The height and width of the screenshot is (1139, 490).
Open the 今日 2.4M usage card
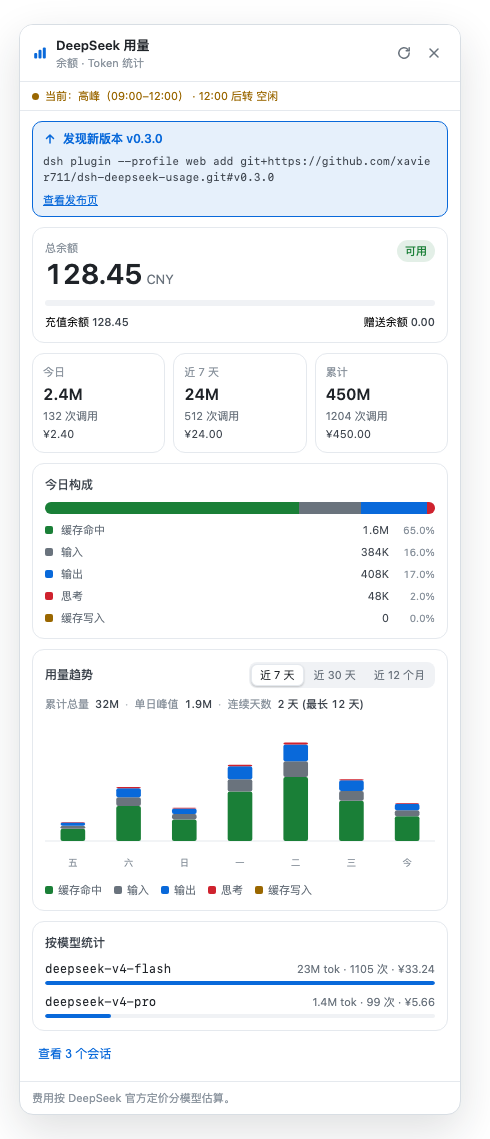coord(99,403)
